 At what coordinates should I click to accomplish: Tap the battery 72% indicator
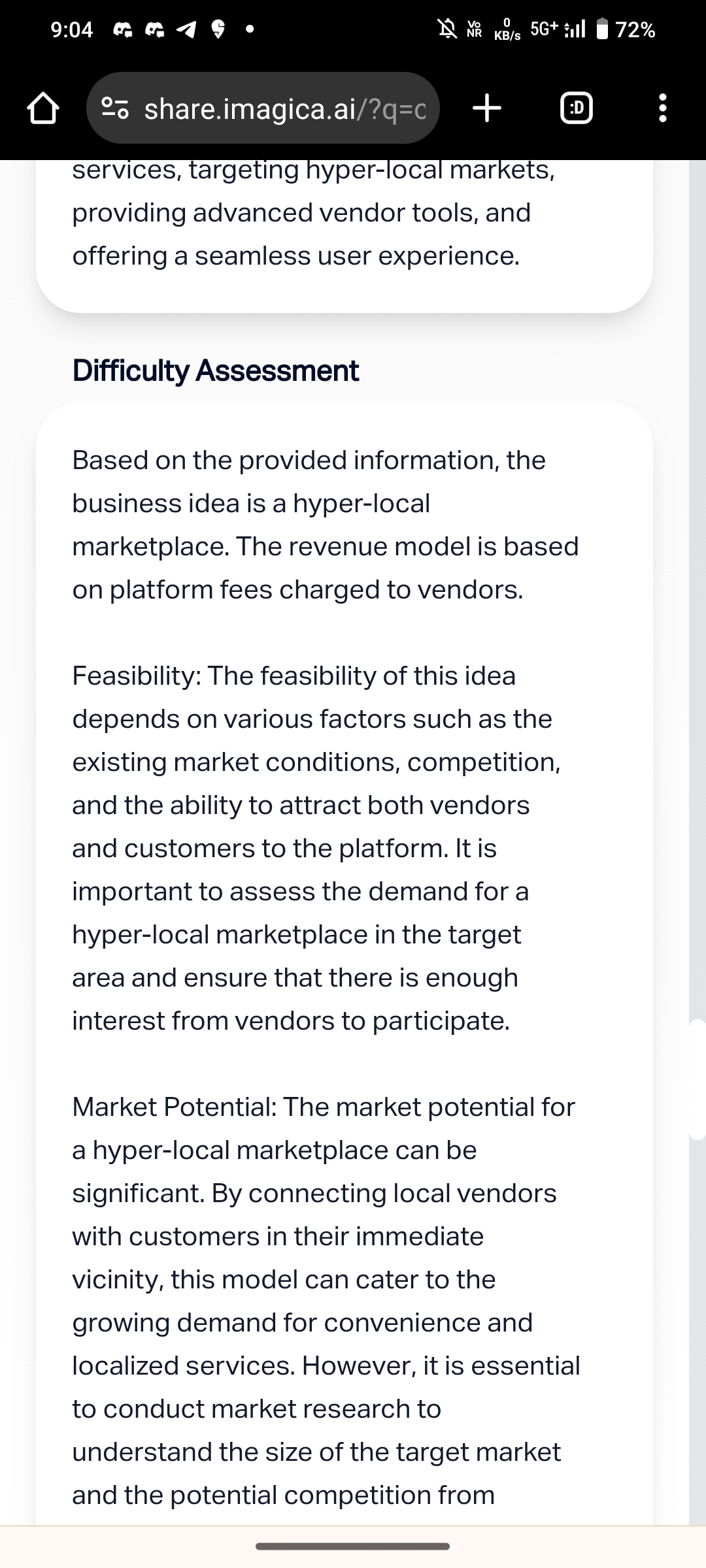[626, 29]
